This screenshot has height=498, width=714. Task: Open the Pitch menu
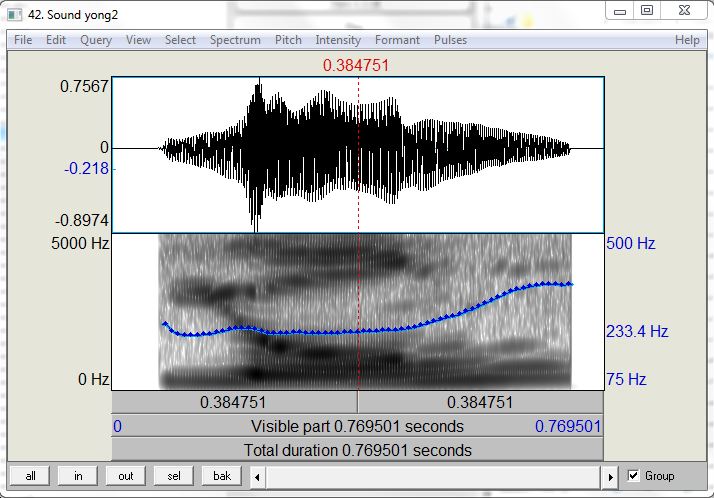(x=288, y=40)
